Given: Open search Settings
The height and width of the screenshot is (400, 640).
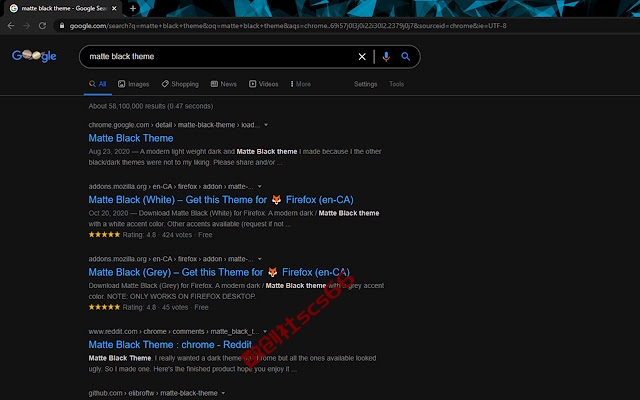Looking at the screenshot, I should 365,84.
